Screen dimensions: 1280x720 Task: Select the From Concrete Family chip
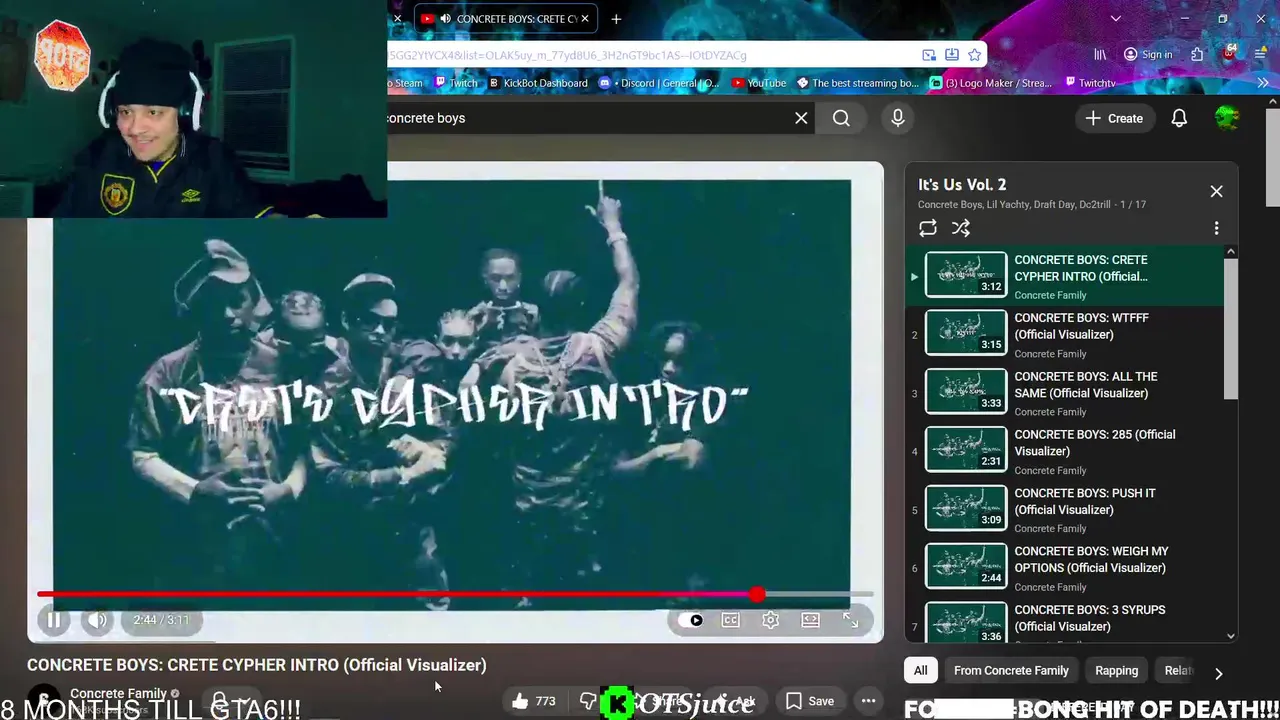pyautogui.click(x=1011, y=671)
